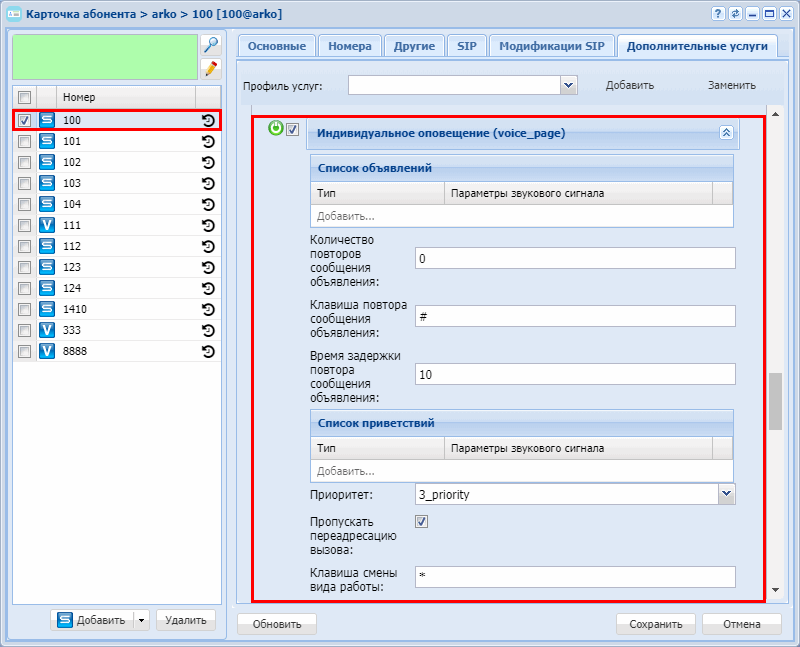Image resolution: width=800 pixels, height=647 pixels.
Task: Click the pencil edit icon
Action: [x=210, y=68]
